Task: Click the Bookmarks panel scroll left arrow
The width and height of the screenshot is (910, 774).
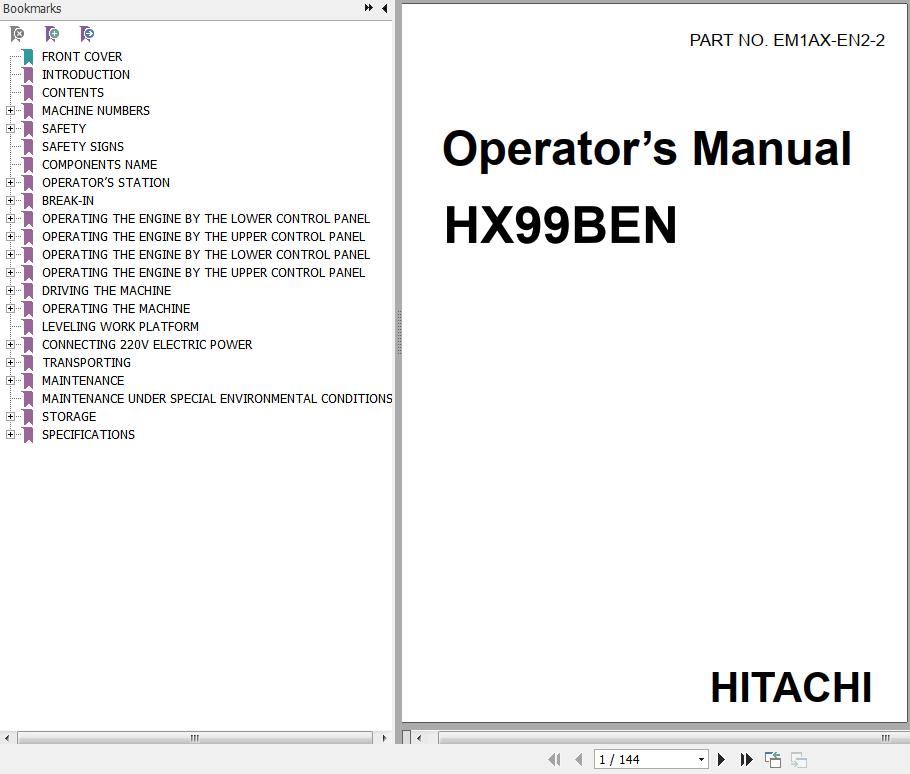Action: 6,738
